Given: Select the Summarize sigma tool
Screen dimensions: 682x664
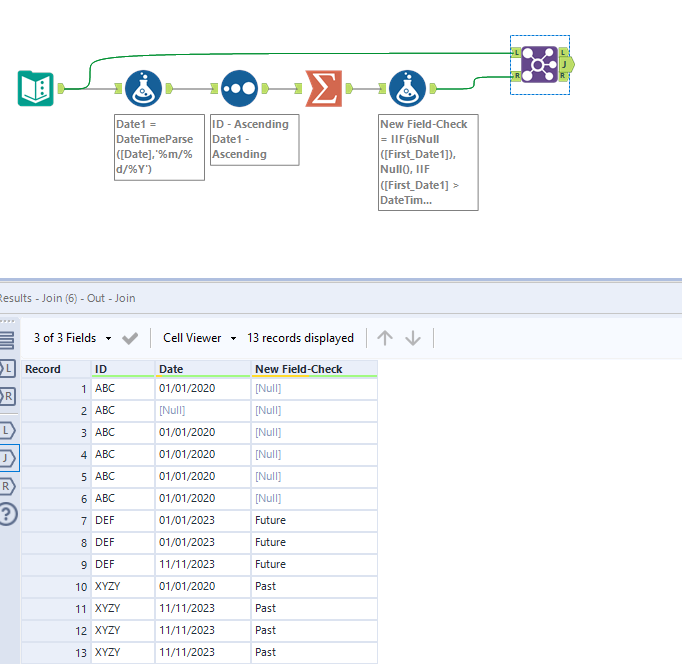Looking at the screenshot, I should tap(324, 88).
